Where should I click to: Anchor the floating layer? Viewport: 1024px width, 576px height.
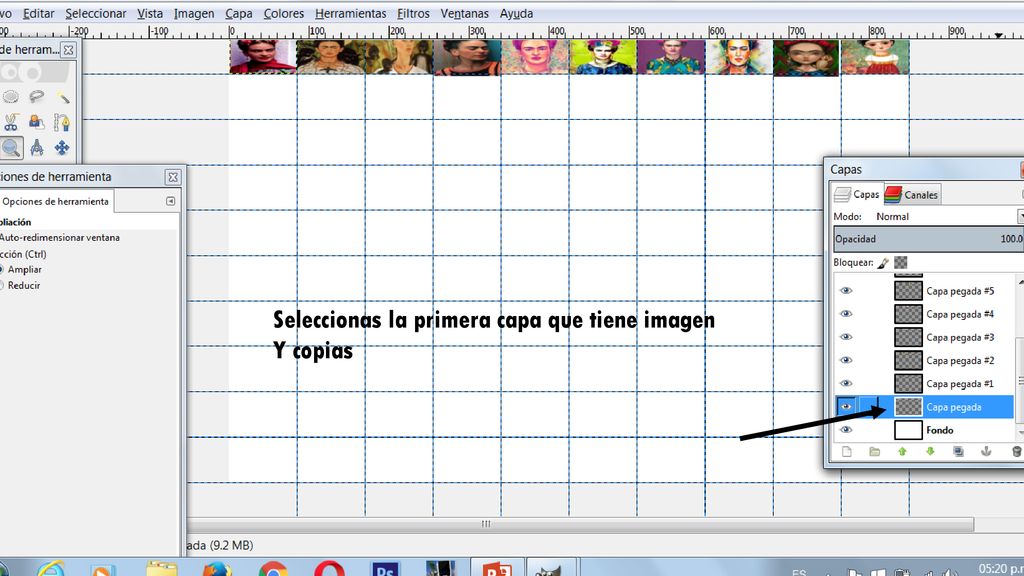coord(986,451)
